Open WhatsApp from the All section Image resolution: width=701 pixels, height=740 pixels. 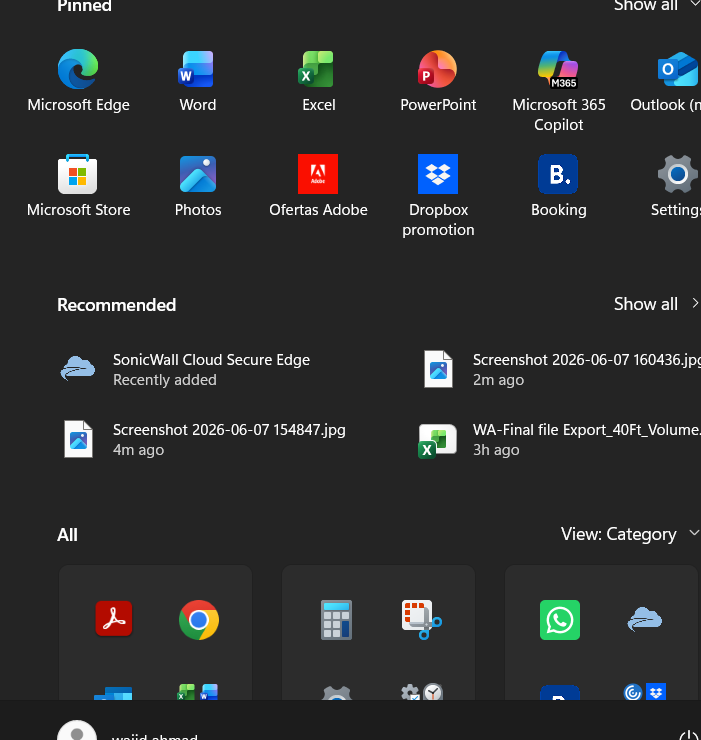tap(560, 620)
